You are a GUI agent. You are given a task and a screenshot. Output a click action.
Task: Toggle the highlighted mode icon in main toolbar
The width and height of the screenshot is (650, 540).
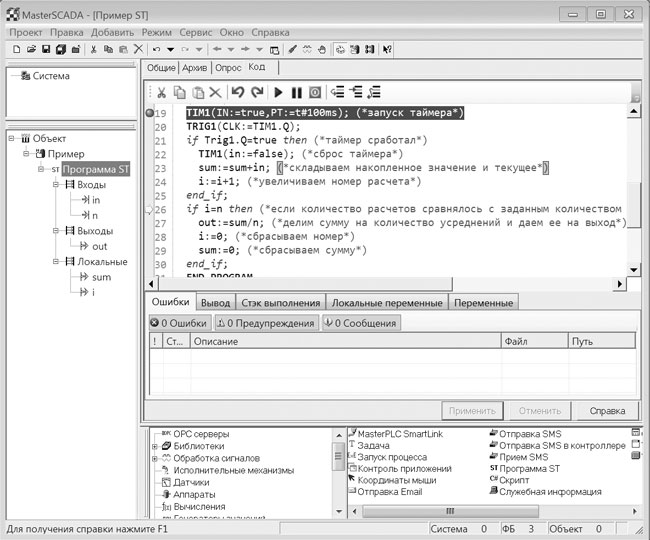[340, 49]
